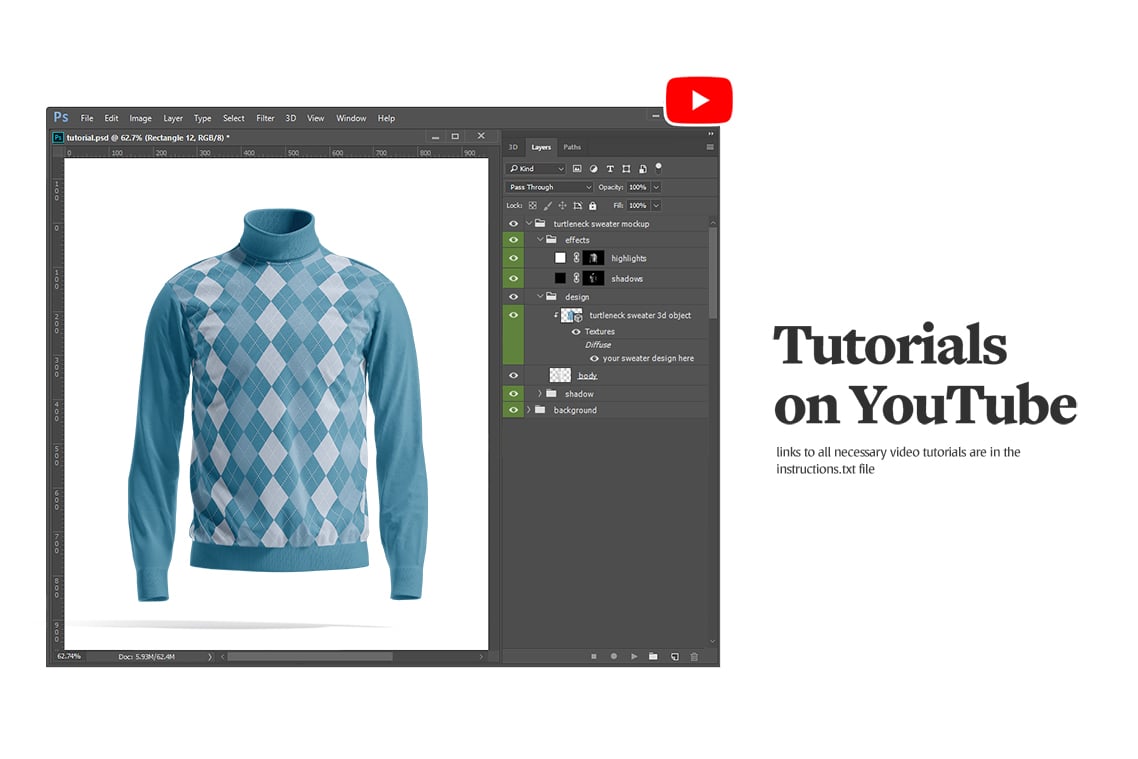
Task: Click the Lock position icon in the Layers panel
Action: pos(563,204)
